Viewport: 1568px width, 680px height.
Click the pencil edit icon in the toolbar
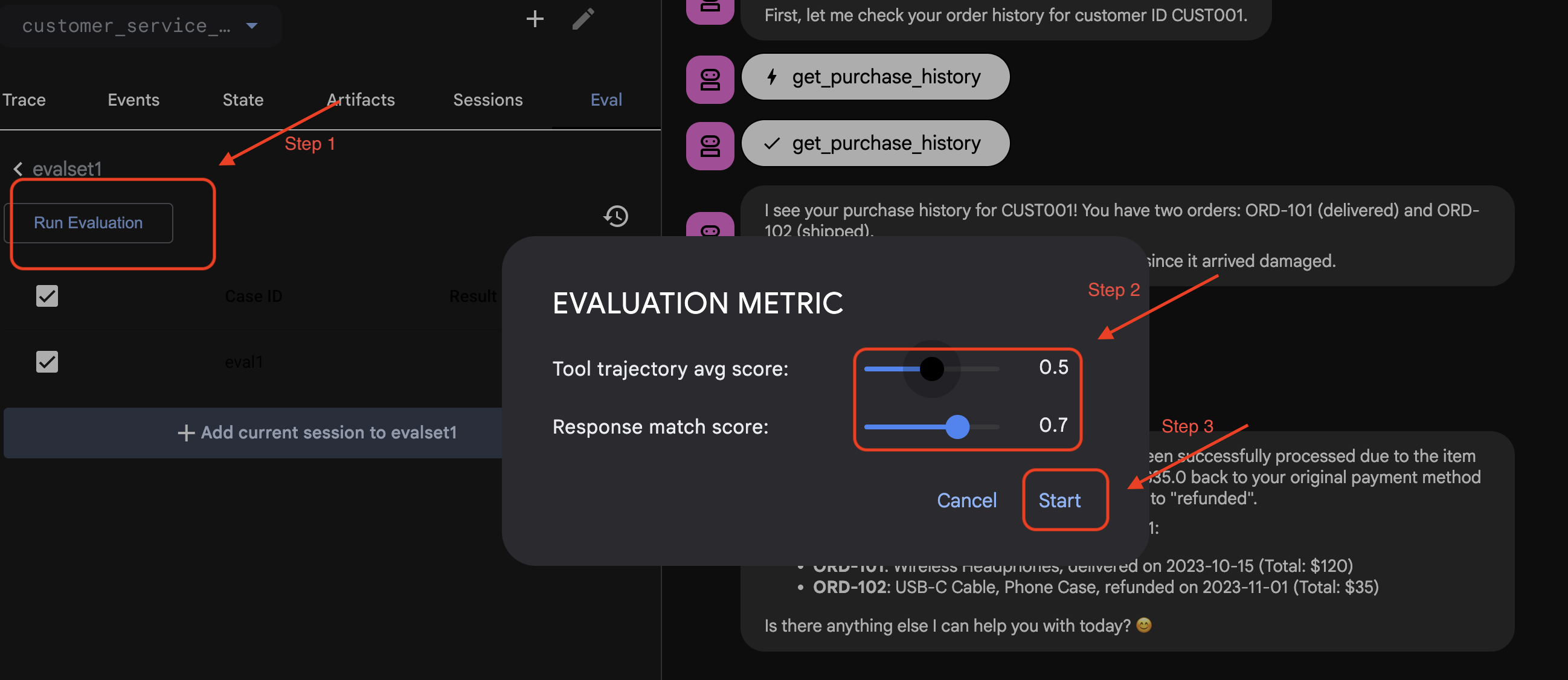[x=582, y=19]
